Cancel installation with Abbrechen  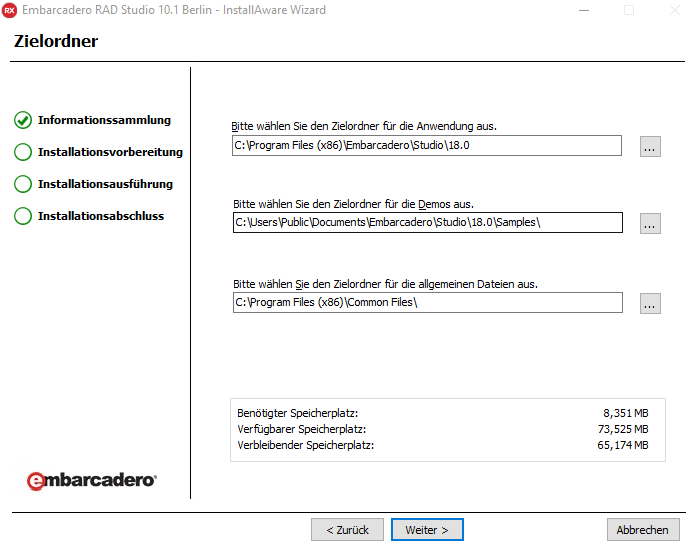[643, 530]
